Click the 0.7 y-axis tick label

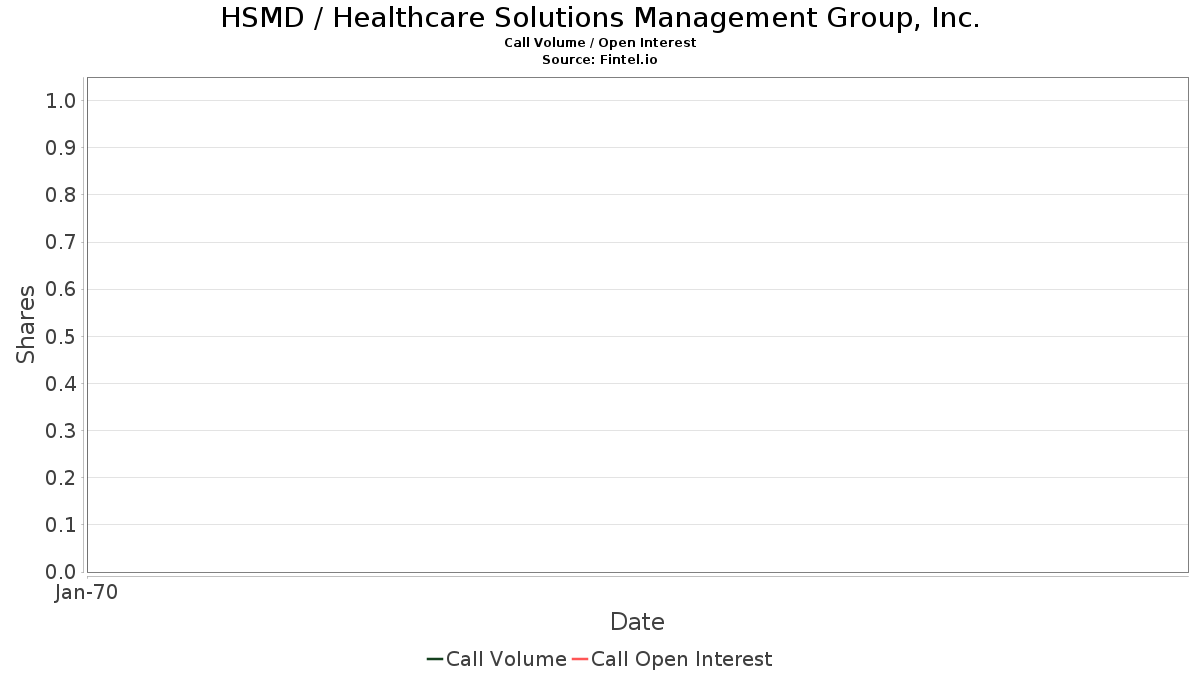pyautogui.click(x=61, y=242)
